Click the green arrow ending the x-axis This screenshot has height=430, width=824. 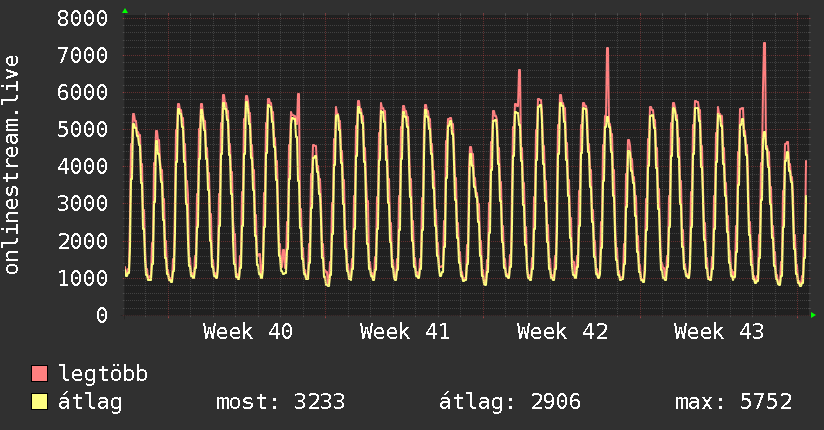(x=813, y=315)
